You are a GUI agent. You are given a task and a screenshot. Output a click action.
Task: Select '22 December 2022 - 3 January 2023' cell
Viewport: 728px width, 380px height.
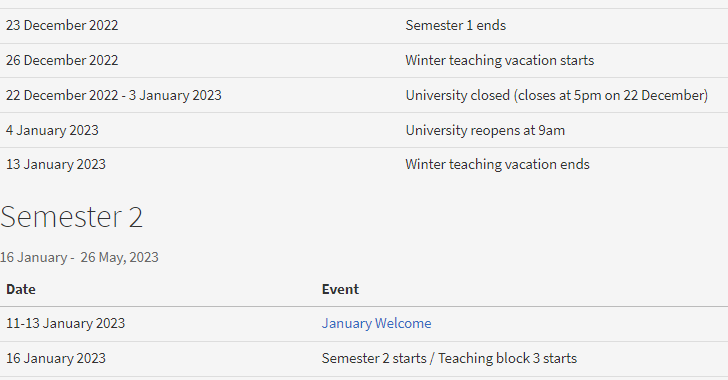click(x=114, y=95)
